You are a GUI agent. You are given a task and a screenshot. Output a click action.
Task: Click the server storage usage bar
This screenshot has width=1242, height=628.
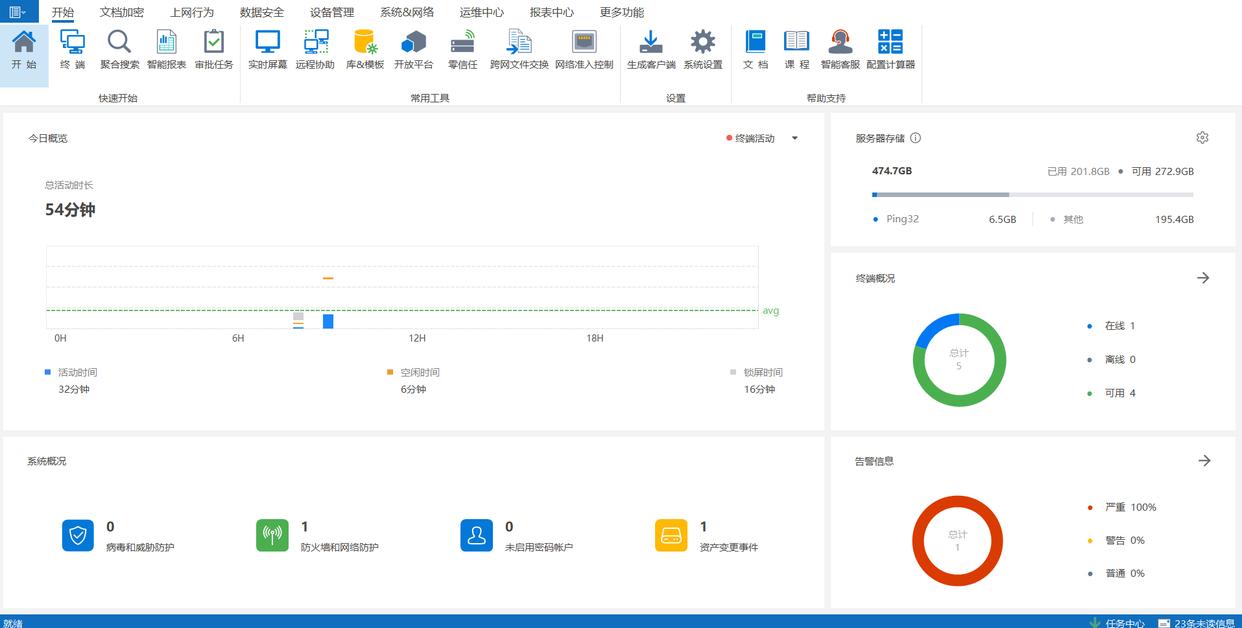tap(1032, 194)
